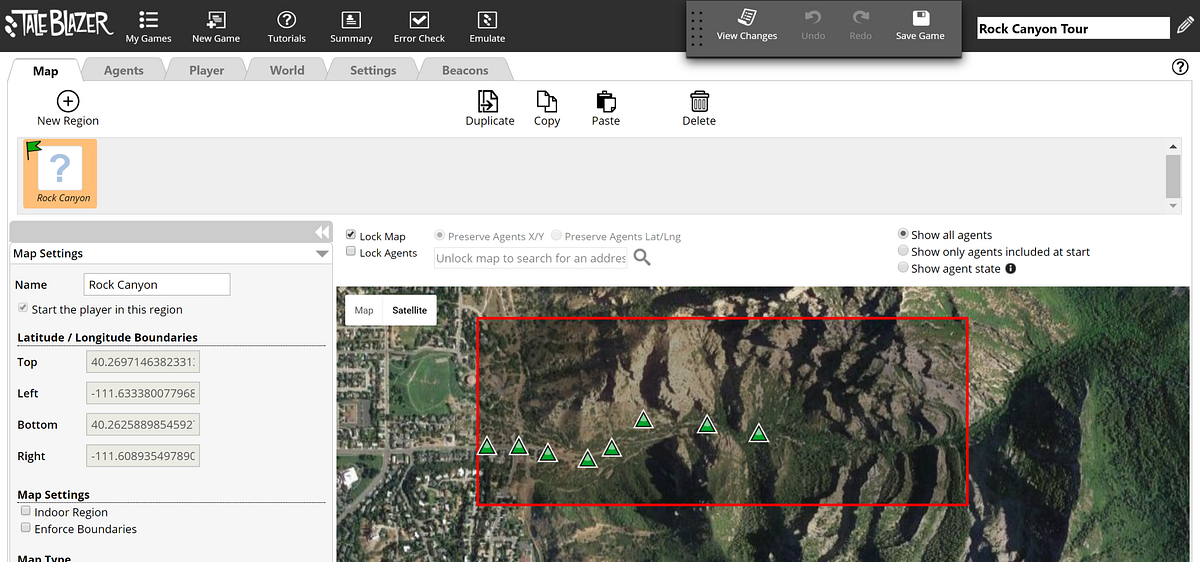Save the game with floppy icon
The width and height of the screenshot is (1200, 562).
pos(921,17)
